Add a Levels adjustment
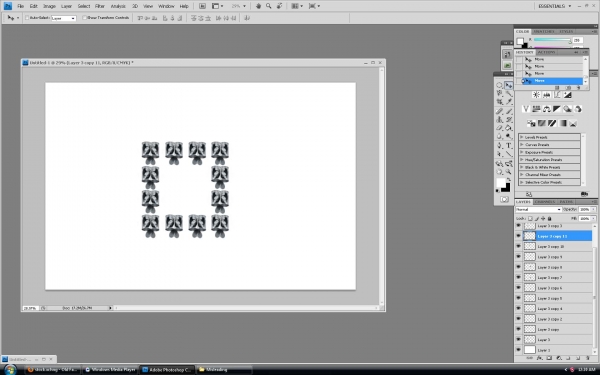The image size is (600, 375). pos(546,95)
